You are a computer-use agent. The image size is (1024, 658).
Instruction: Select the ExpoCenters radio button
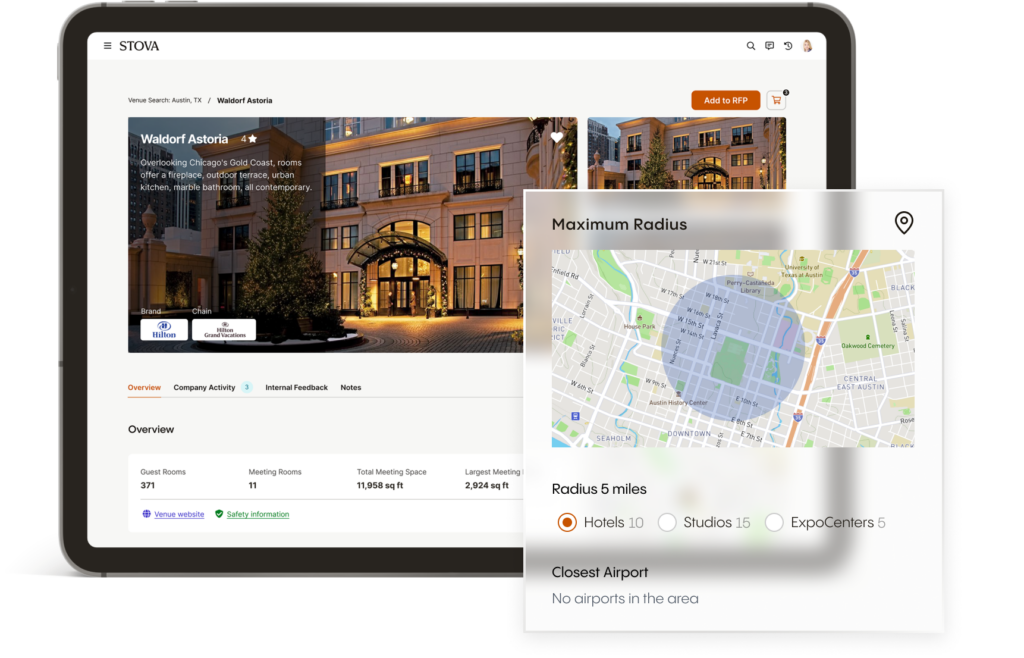[775, 522]
